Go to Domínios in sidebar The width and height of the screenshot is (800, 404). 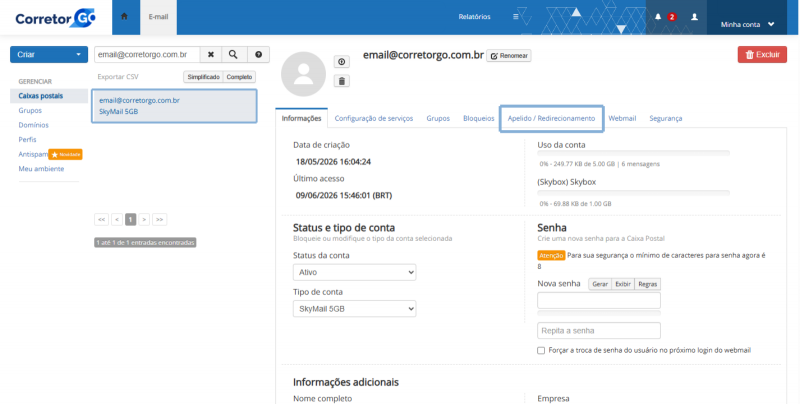coord(34,125)
